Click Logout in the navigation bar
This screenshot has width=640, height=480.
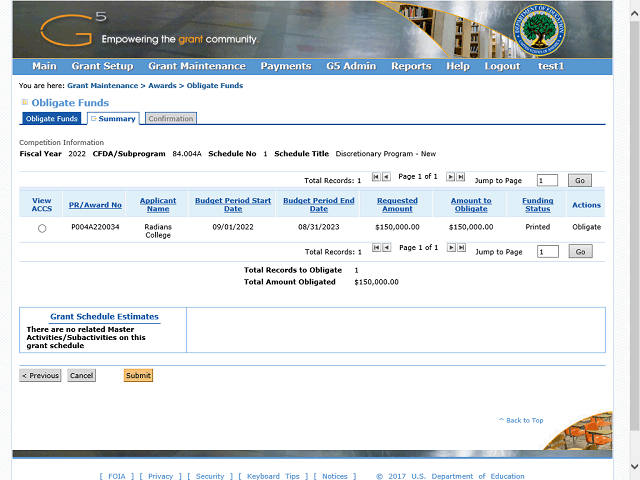tap(502, 66)
